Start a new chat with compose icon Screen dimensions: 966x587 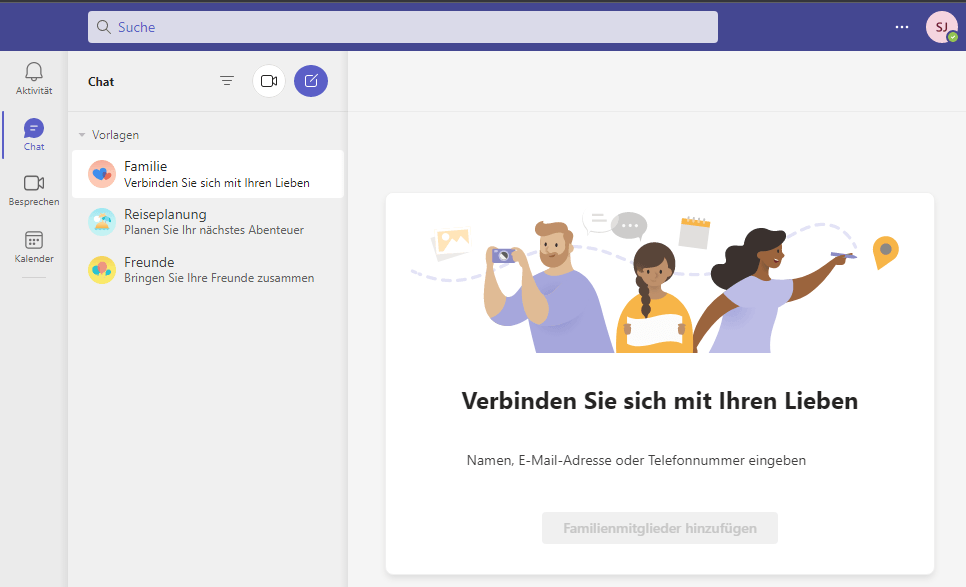[x=311, y=81]
